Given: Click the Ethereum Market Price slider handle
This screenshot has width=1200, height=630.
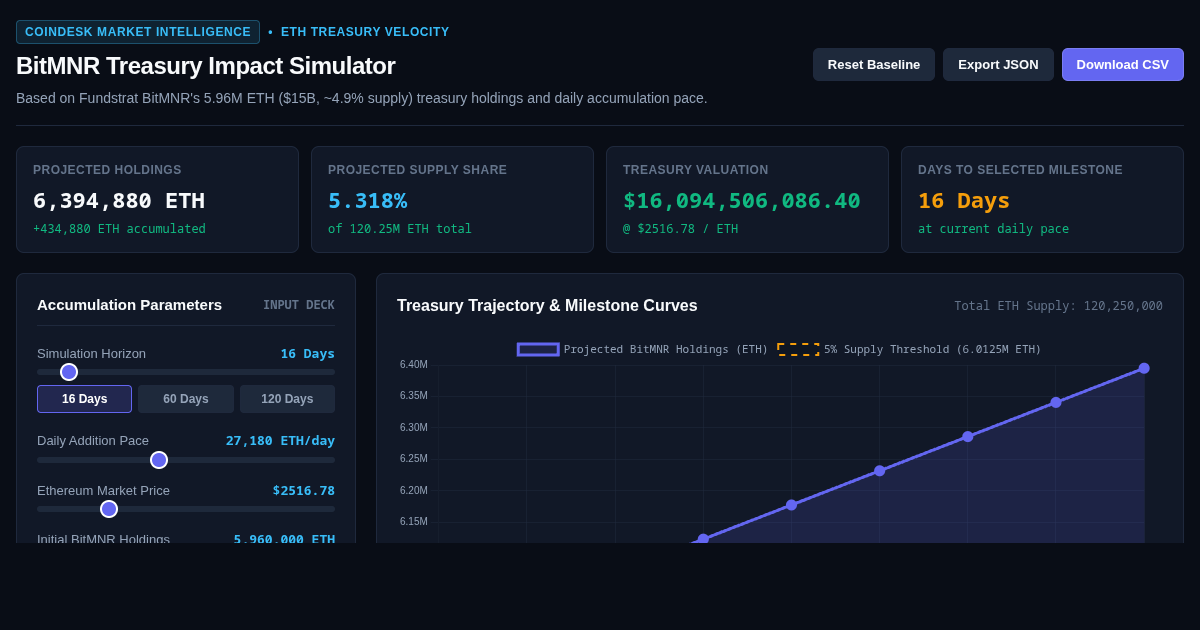Looking at the screenshot, I should [x=109, y=509].
